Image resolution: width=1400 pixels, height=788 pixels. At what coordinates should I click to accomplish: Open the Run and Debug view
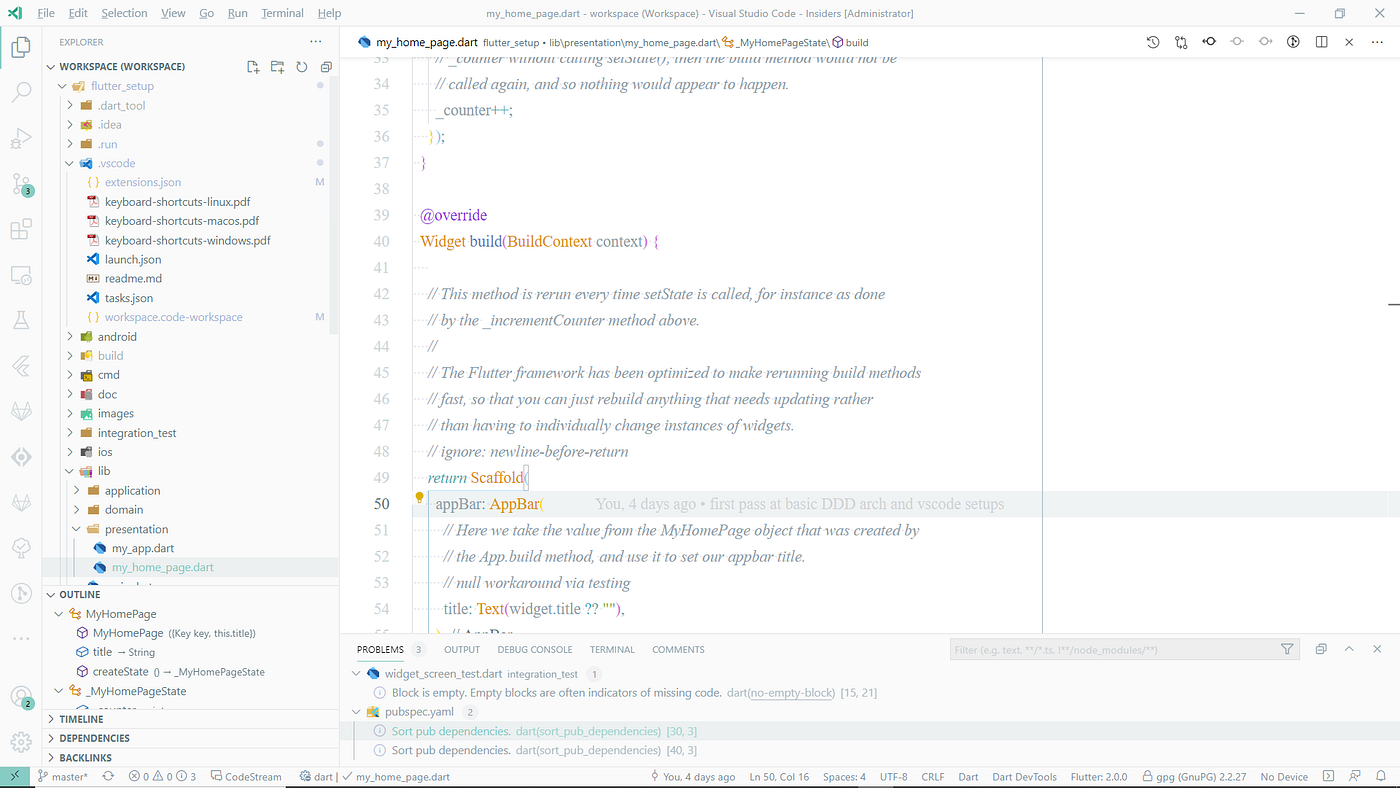[x=21, y=138]
